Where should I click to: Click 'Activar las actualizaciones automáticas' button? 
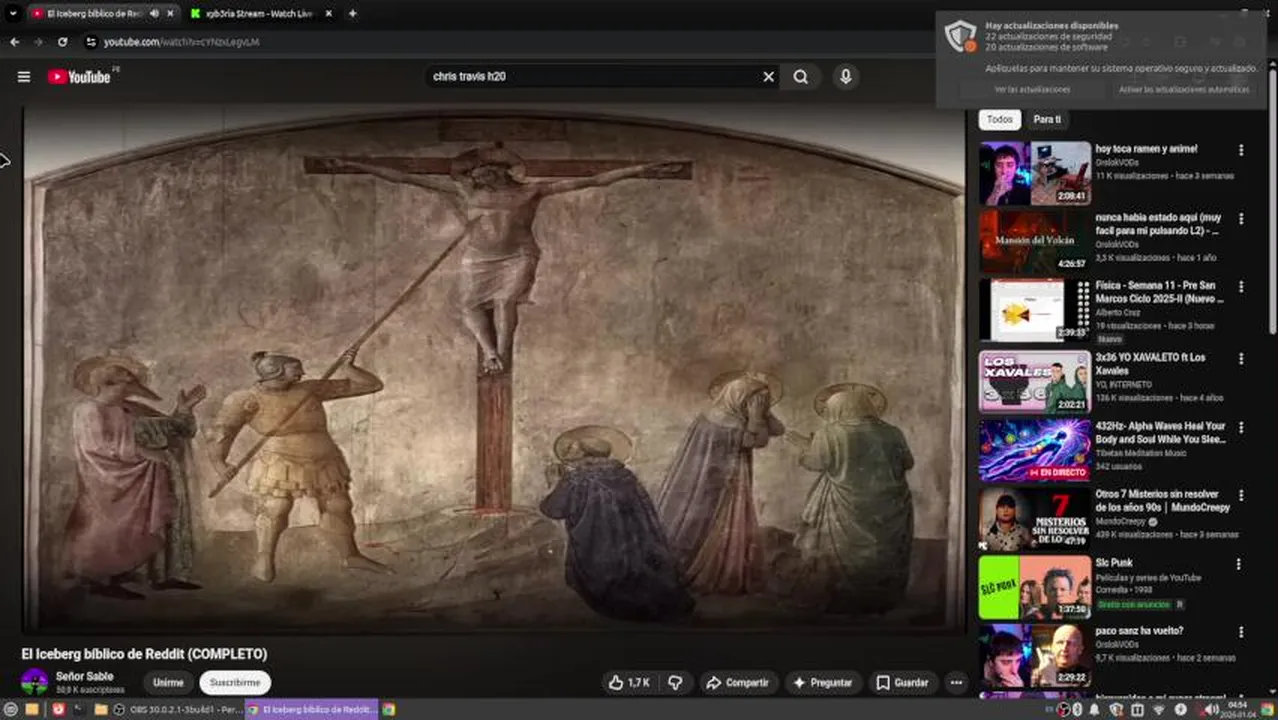1184,89
